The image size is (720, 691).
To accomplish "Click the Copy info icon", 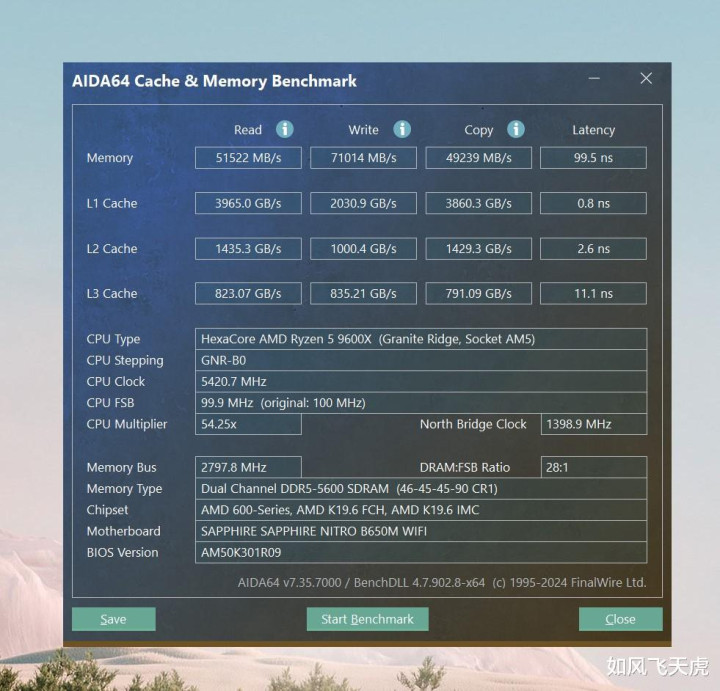I will [x=516, y=129].
